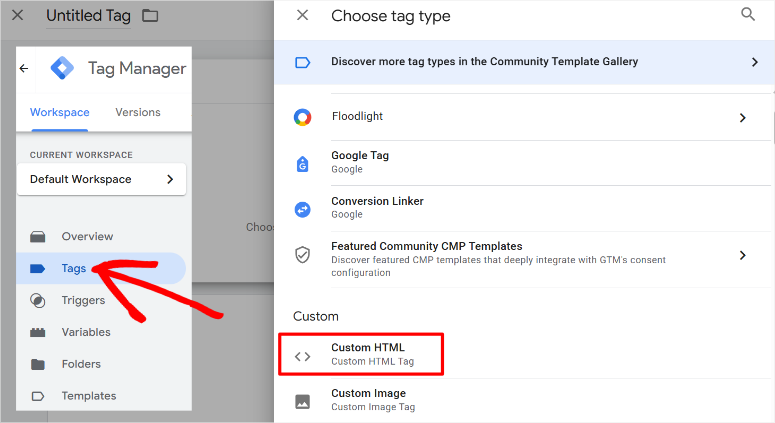Click the Custom Image icon
The width and height of the screenshot is (775, 423).
(302, 401)
